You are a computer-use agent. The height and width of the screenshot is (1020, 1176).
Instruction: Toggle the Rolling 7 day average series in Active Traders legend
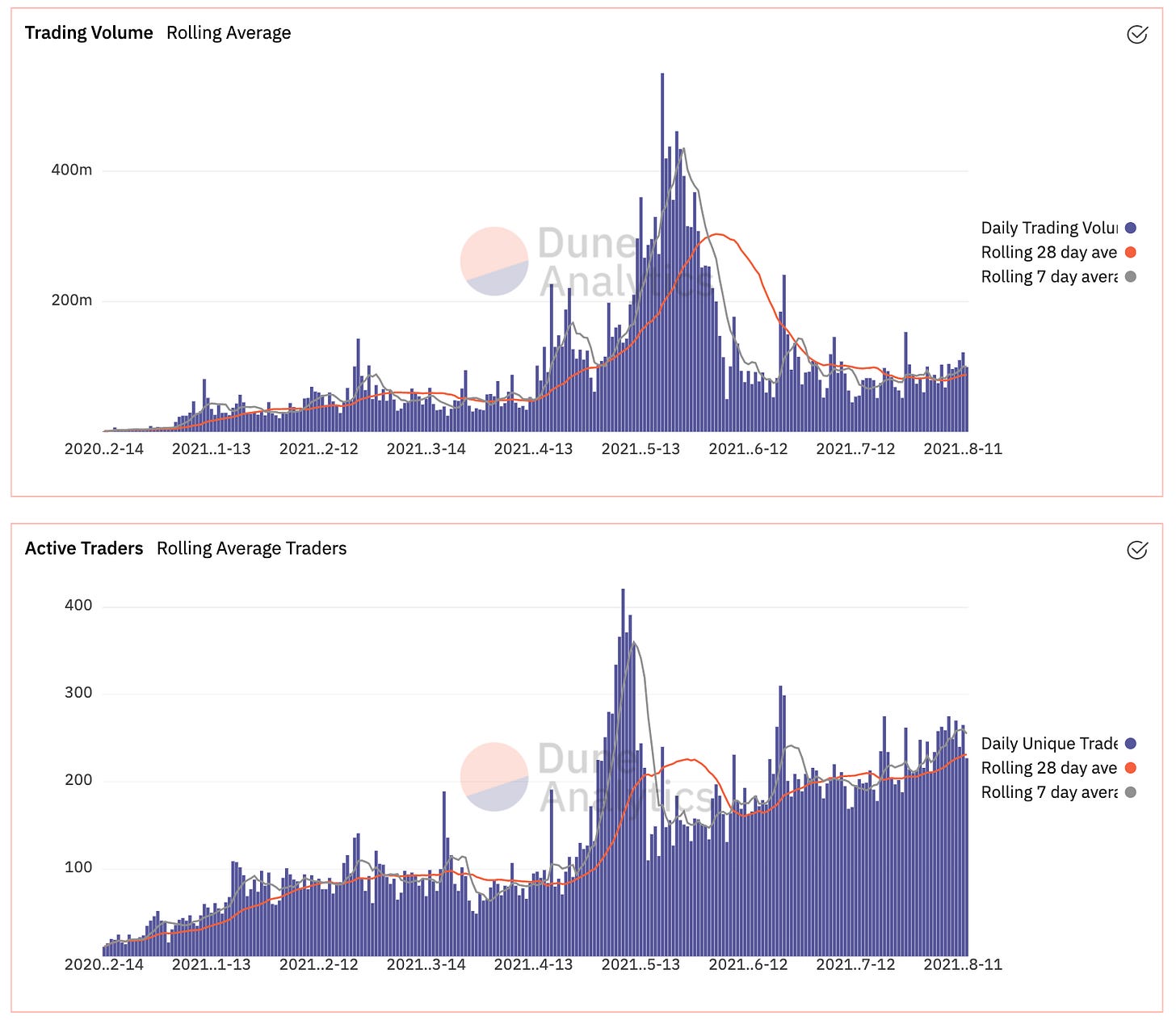pos(1048,792)
